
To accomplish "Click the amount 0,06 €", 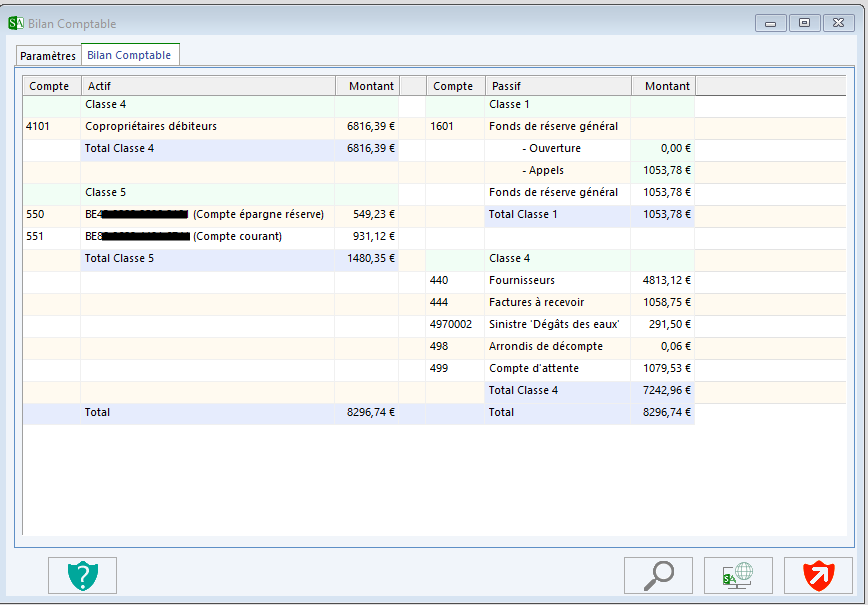I will tap(676, 347).
